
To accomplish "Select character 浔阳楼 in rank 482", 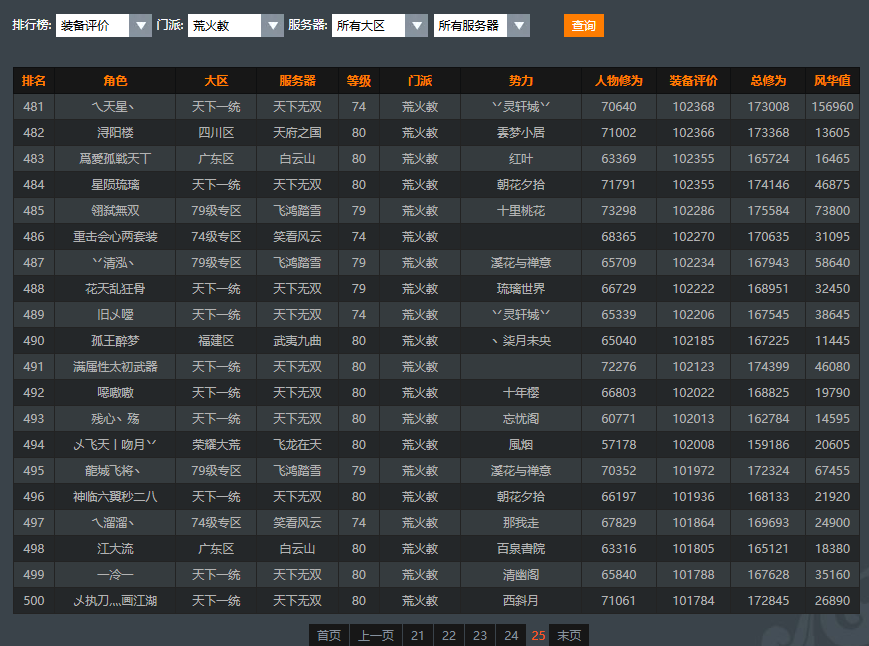I will tap(115, 133).
